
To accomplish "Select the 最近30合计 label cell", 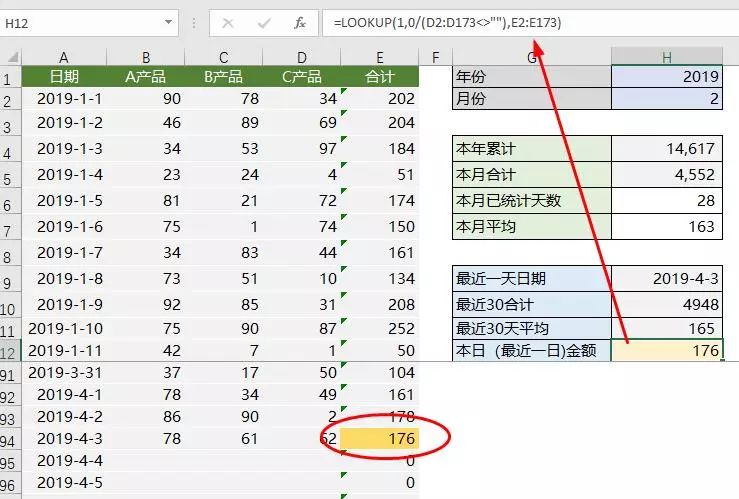I will coord(532,304).
